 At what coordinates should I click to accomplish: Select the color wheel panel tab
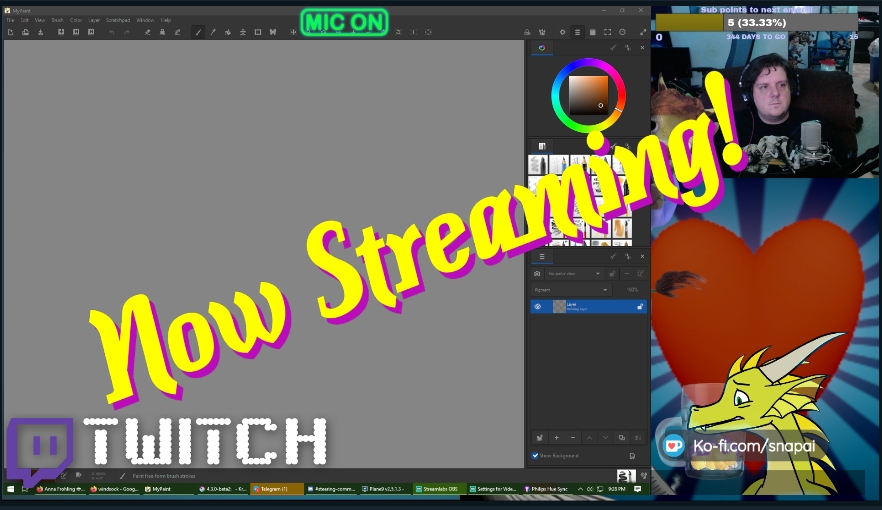[x=542, y=48]
